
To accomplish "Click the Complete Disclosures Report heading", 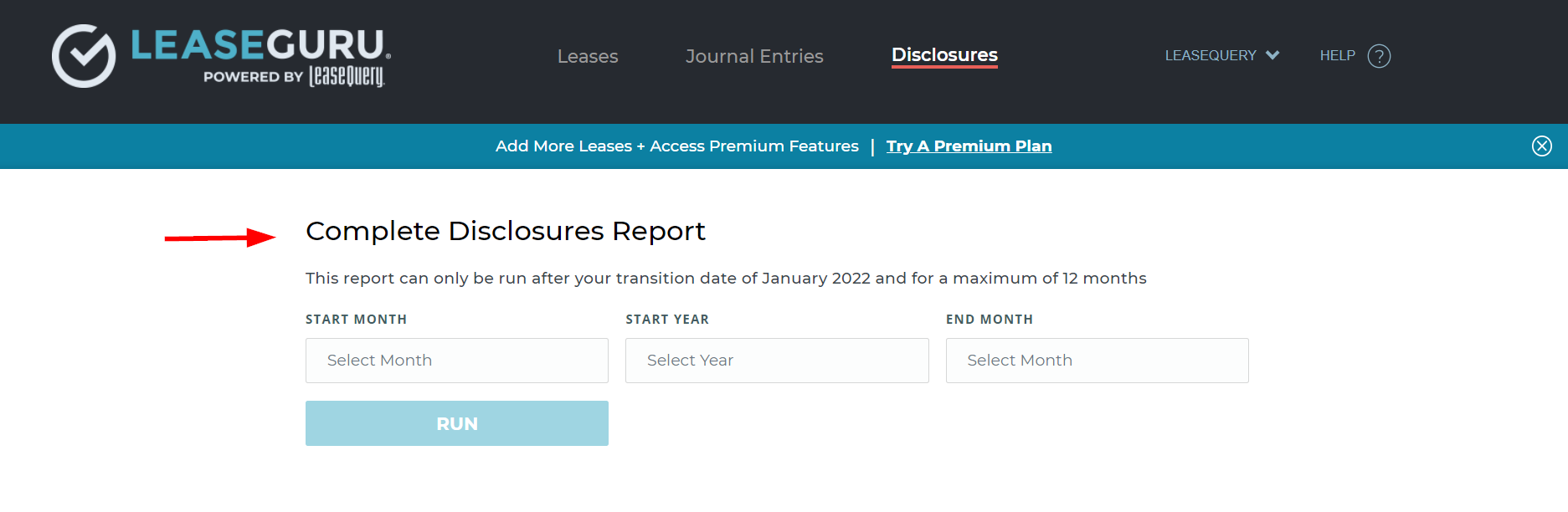I will [x=506, y=232].
